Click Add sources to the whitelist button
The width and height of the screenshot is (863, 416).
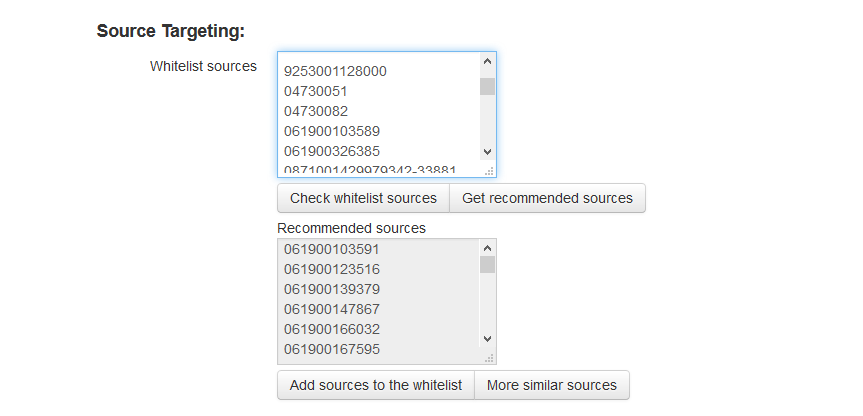[376, 385]
